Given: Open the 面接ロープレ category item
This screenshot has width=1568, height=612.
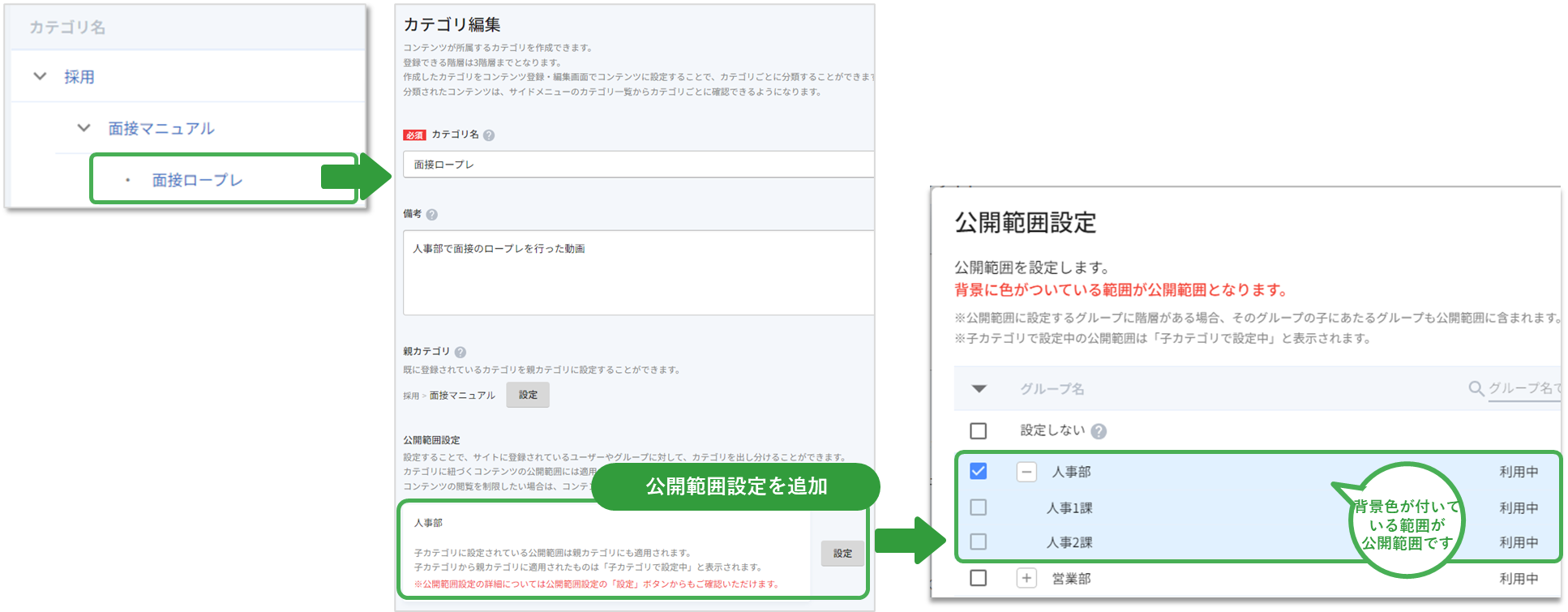Looking at the screenshot, I should tap(197, 180).
